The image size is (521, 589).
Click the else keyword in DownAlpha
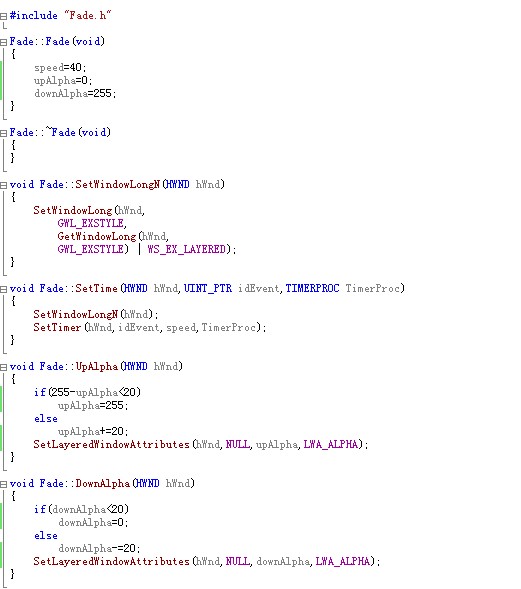point(46,535)
